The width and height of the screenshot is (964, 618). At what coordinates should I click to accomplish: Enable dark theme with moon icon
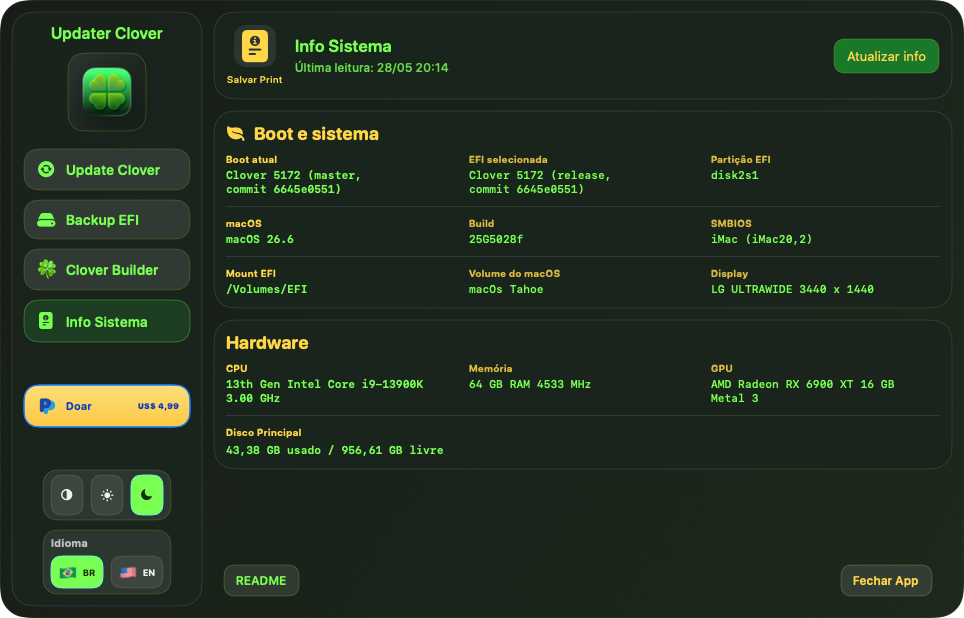[x=147, y=494]
